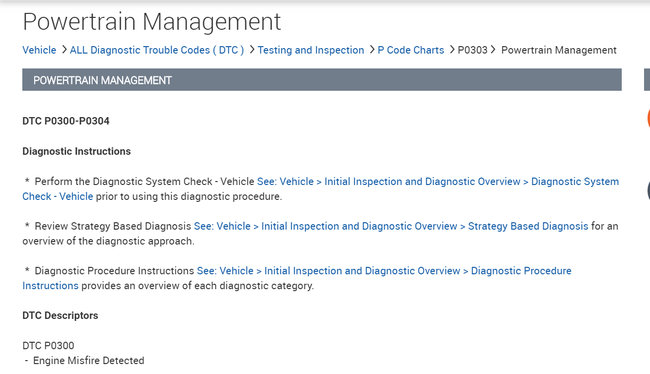650x374 pixels.
Task: Click the Powertrain Management breadcrumb text
Action: pos(559,50)
